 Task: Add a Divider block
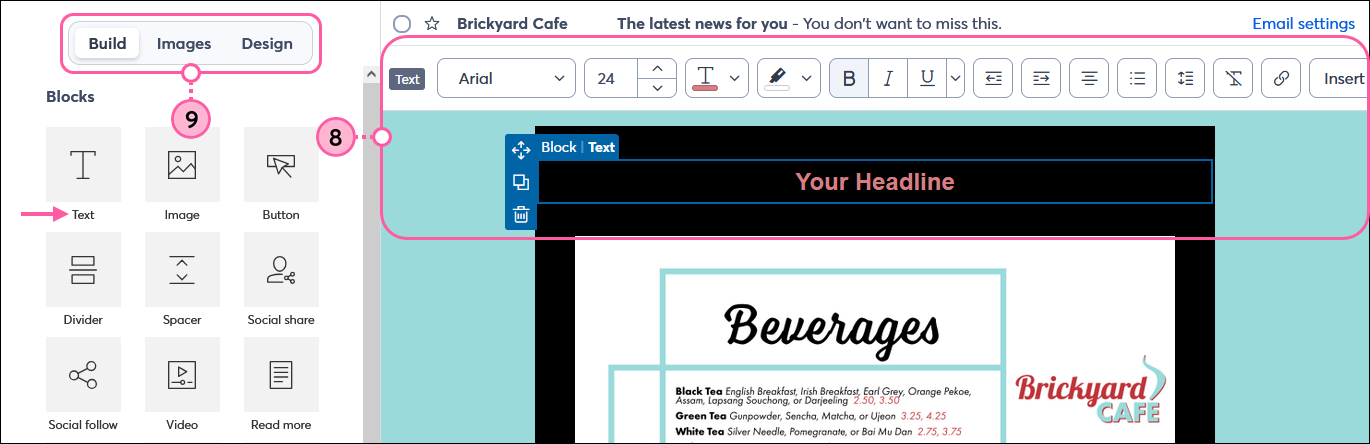pos(83,270)
